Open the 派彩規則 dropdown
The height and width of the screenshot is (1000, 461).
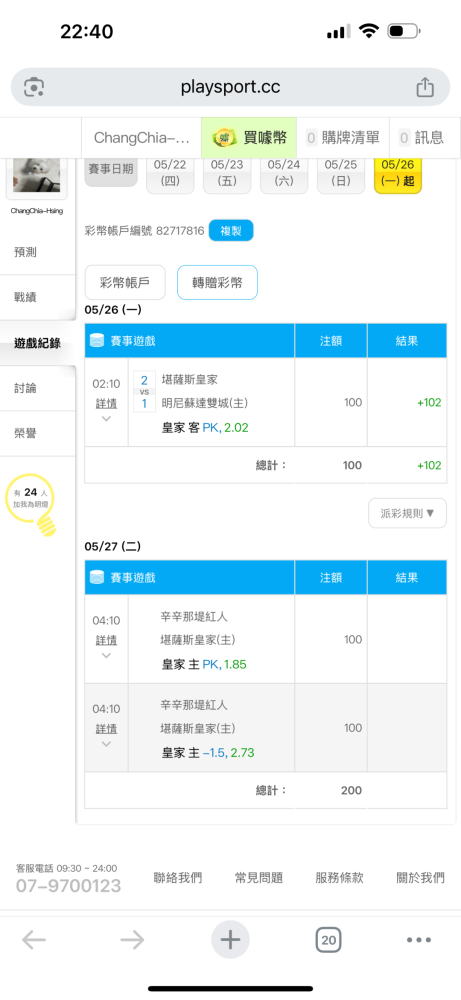click(x=407, y=513)
